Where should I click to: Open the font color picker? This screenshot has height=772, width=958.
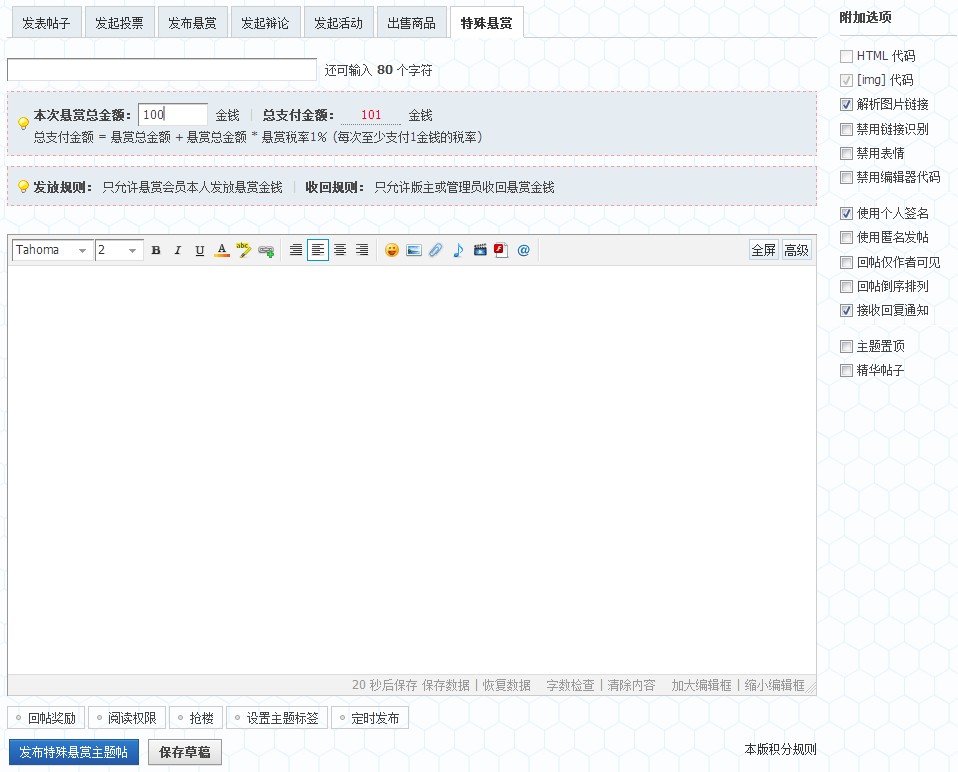coord(222,250)
